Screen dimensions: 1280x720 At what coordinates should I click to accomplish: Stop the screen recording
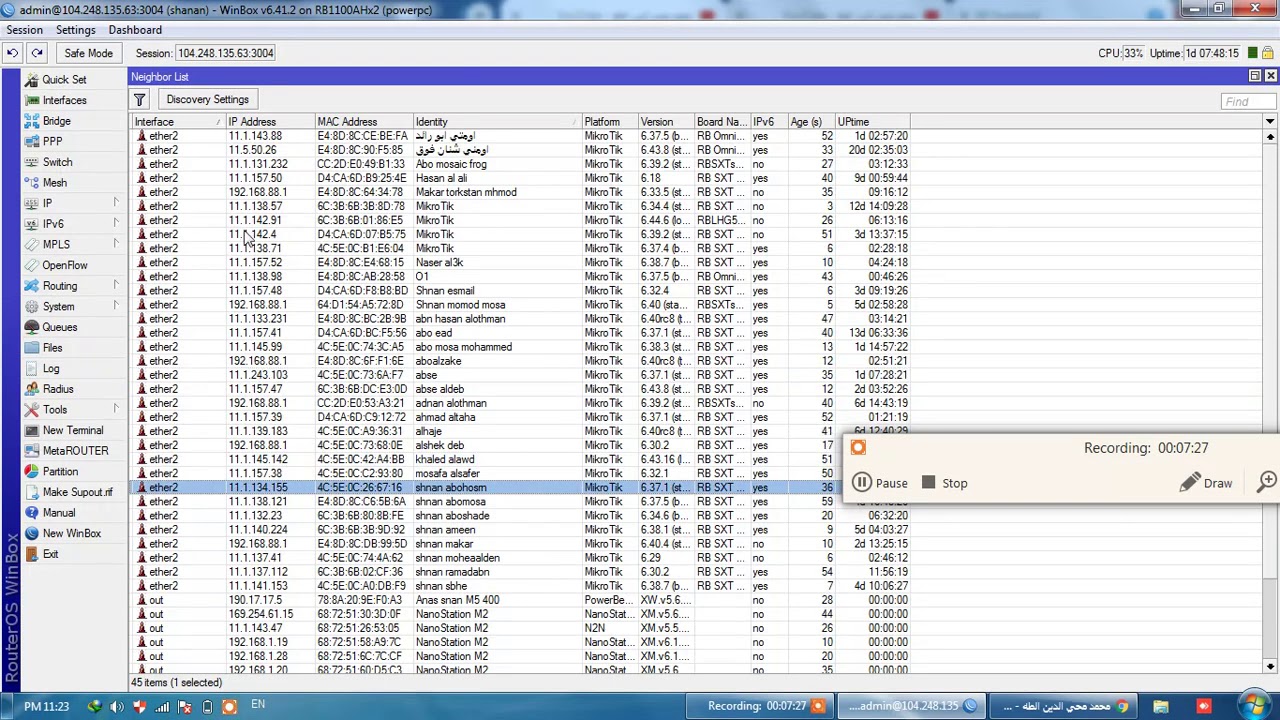pos(945,483)
